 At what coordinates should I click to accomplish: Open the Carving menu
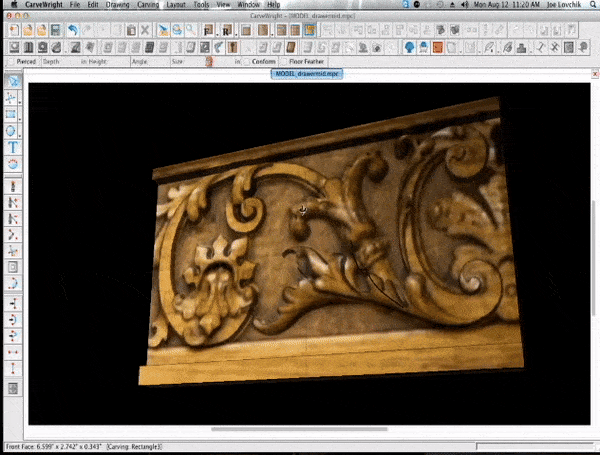coord(148,5)
